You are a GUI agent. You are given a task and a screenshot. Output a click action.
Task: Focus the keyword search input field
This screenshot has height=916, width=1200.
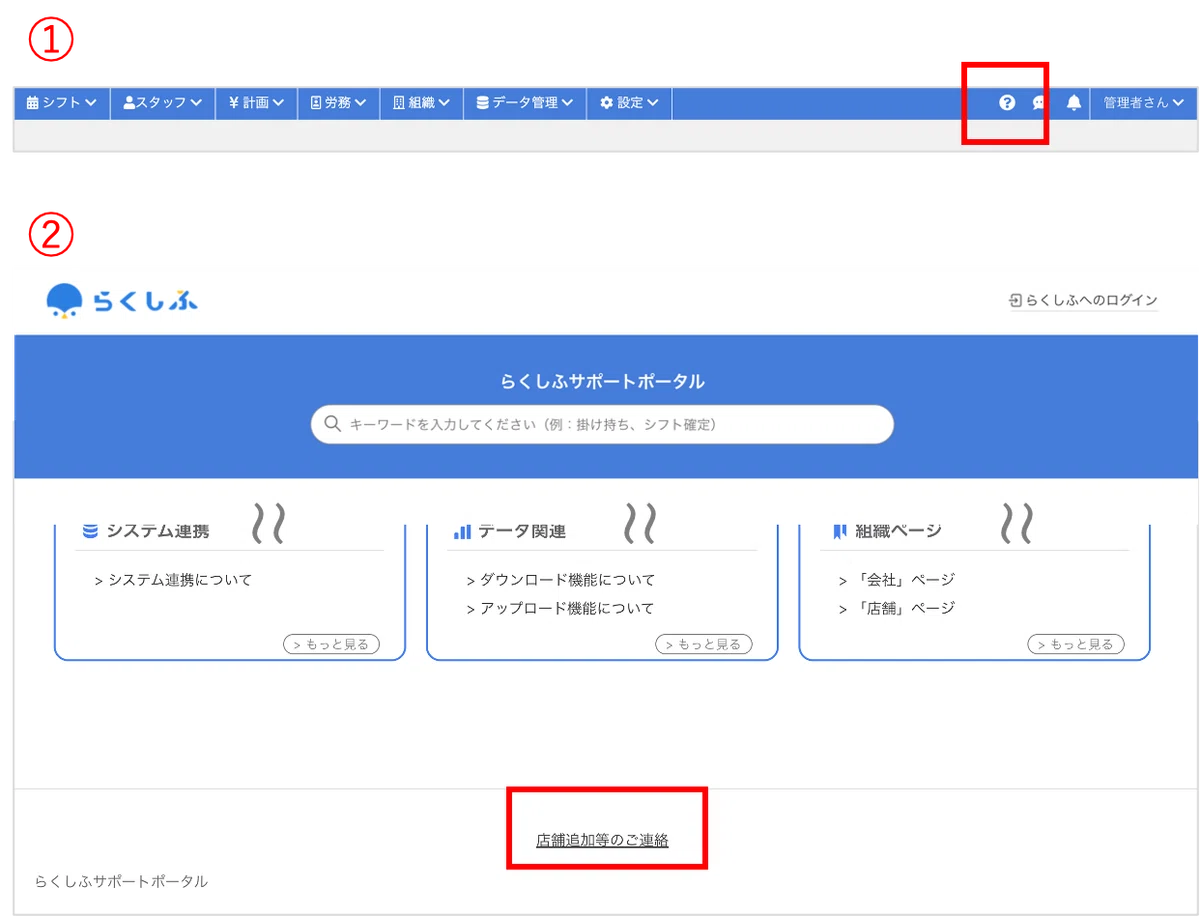point(610,424)
